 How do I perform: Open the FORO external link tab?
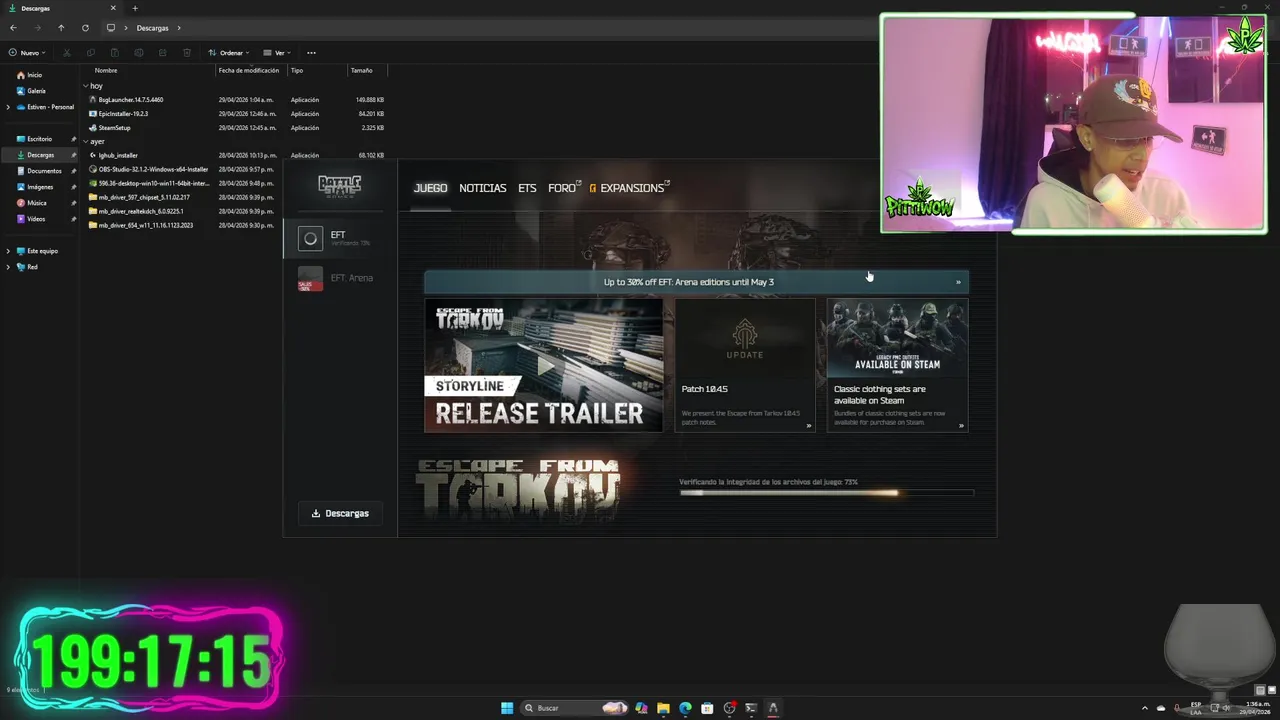564,188
